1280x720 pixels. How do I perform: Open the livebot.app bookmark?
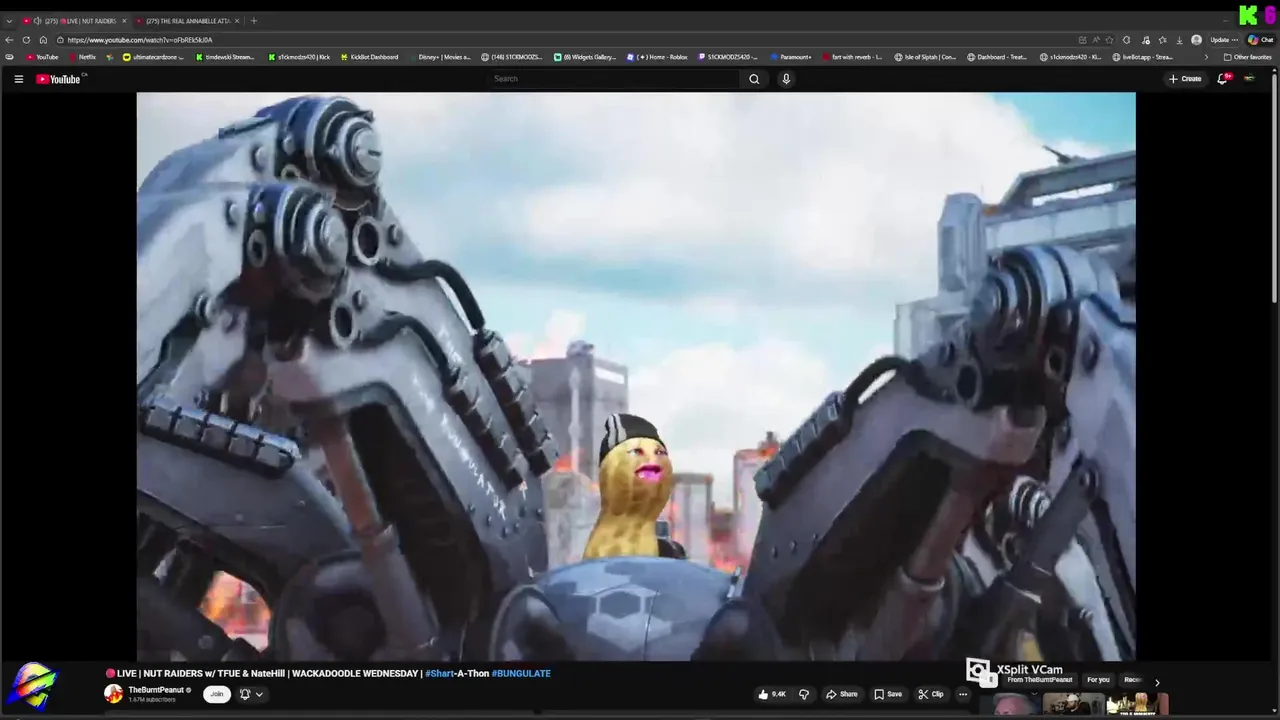pos(1143,57)
